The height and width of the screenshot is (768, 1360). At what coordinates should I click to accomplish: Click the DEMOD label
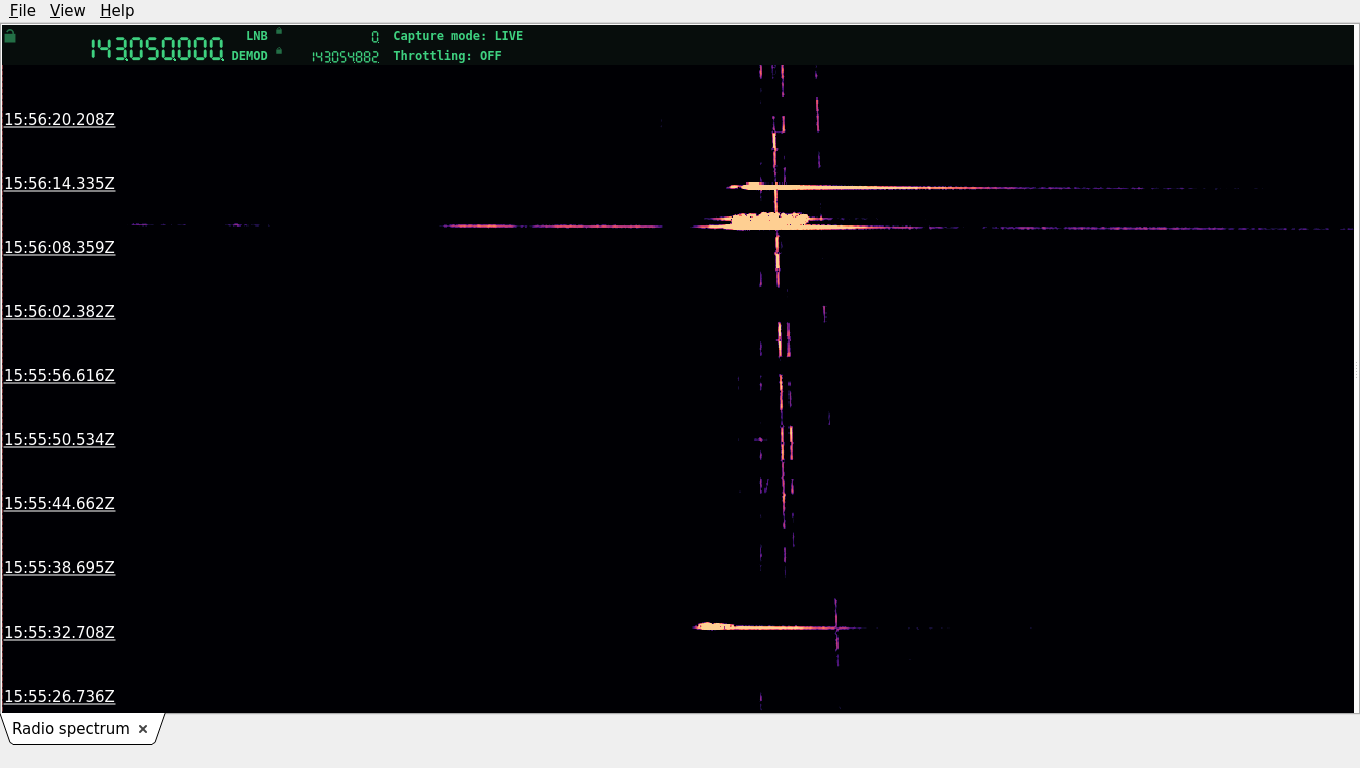tap(250, 56)
